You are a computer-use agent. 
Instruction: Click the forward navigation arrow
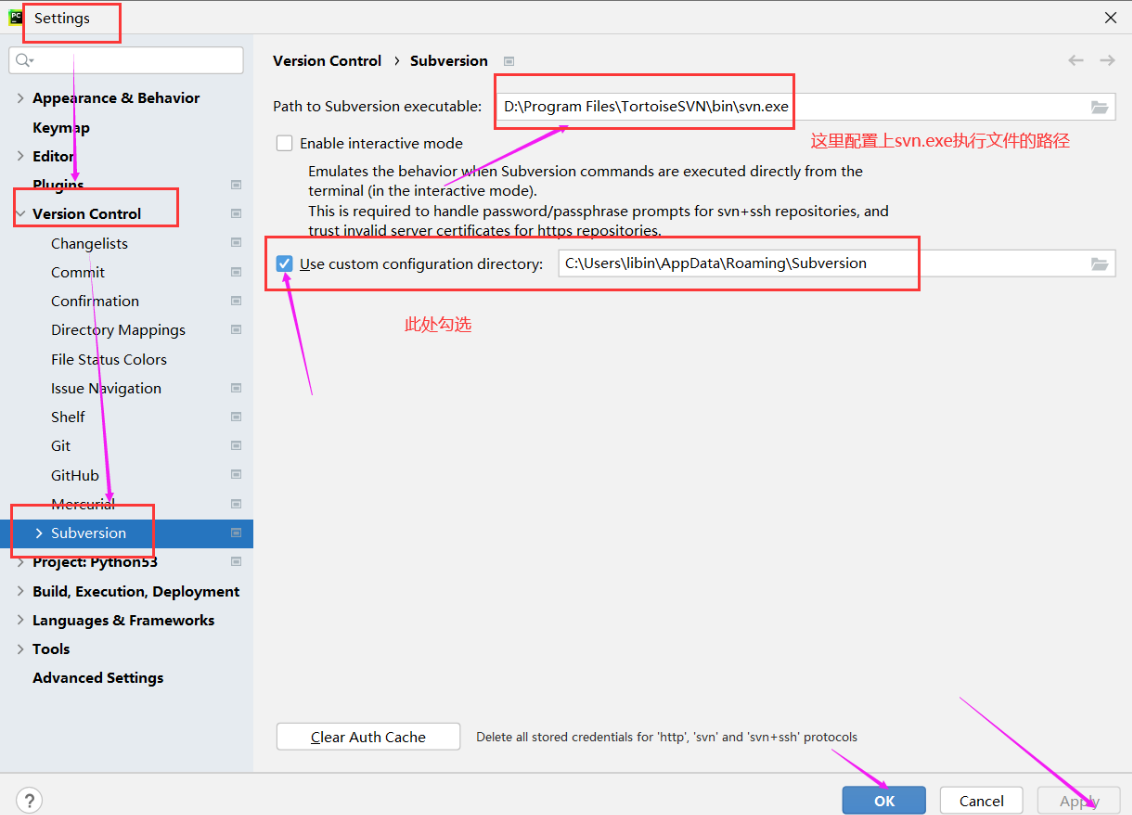[x=1107, y=61]
